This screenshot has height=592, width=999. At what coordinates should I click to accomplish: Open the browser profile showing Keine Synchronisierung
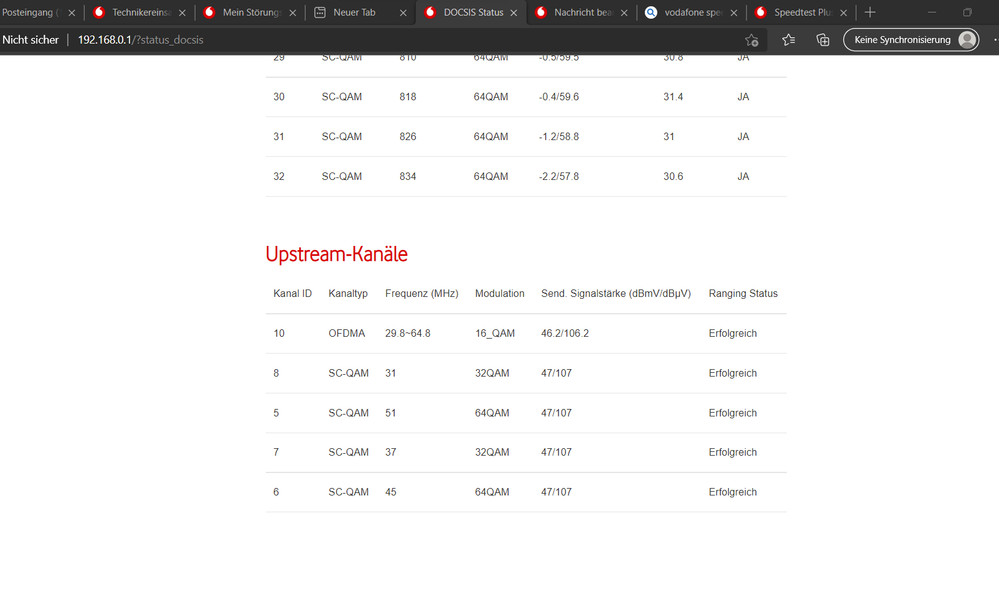[910, 40]
